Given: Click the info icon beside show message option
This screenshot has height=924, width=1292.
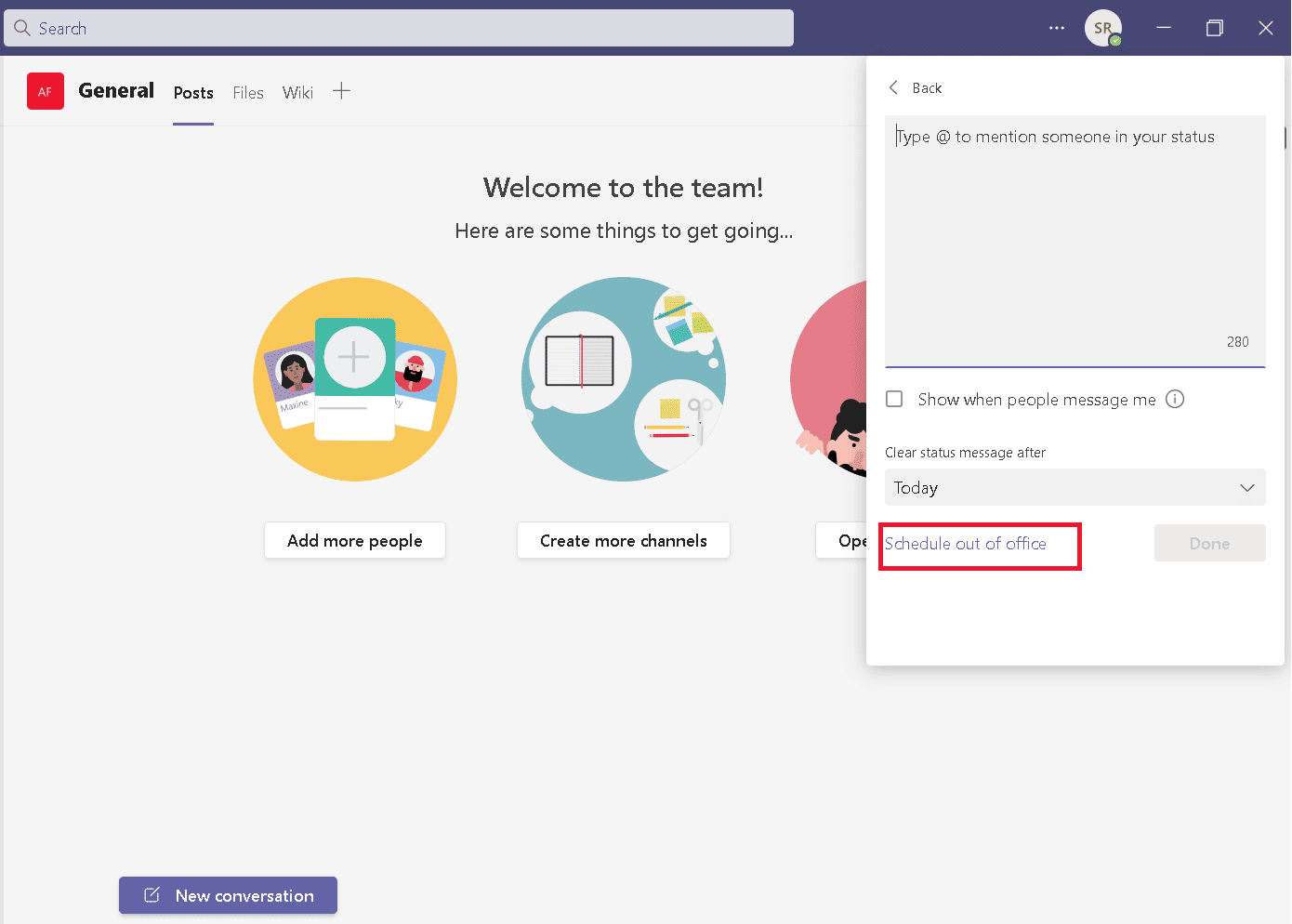Looking at the screenshot, I should [x=1175, y=400].
